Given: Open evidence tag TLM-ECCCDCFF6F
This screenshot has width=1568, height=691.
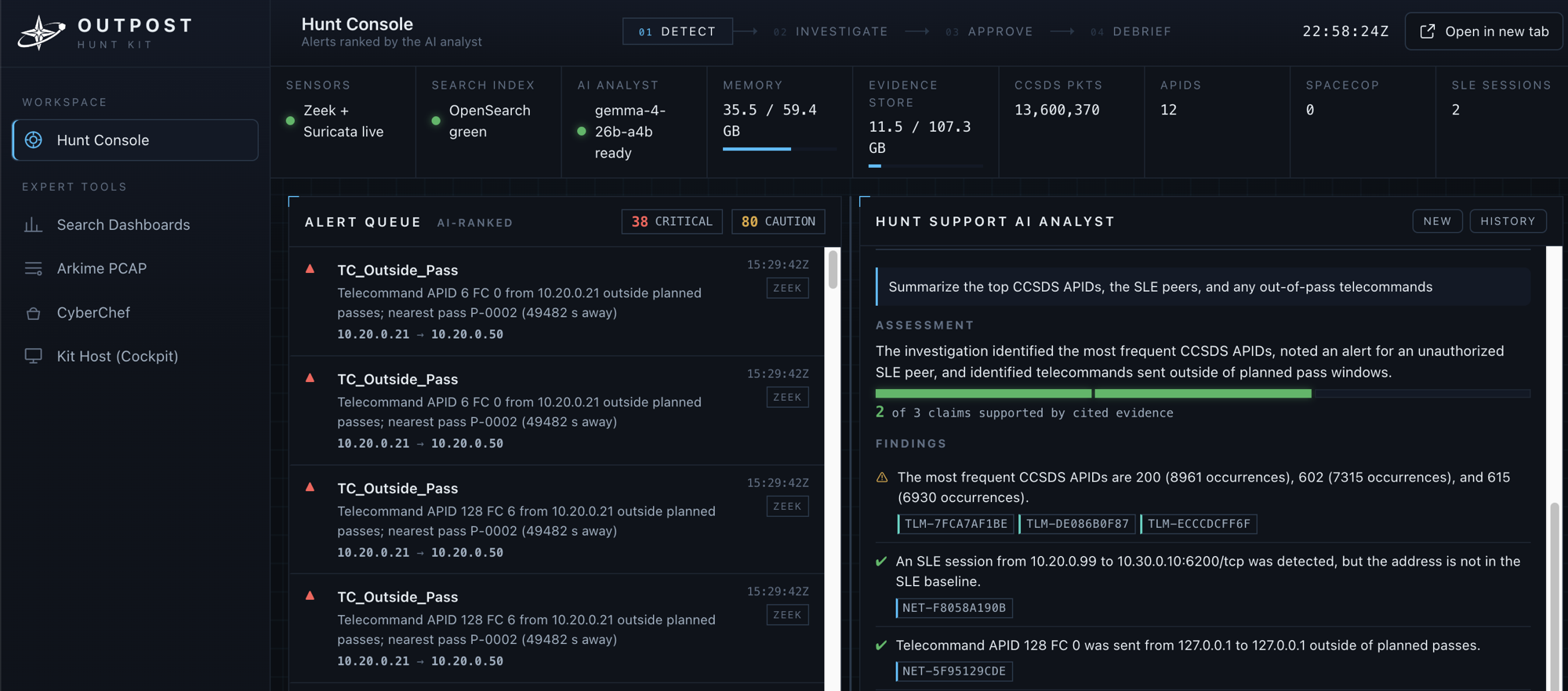Looking at the screenshot, I should pos(1199,524).
